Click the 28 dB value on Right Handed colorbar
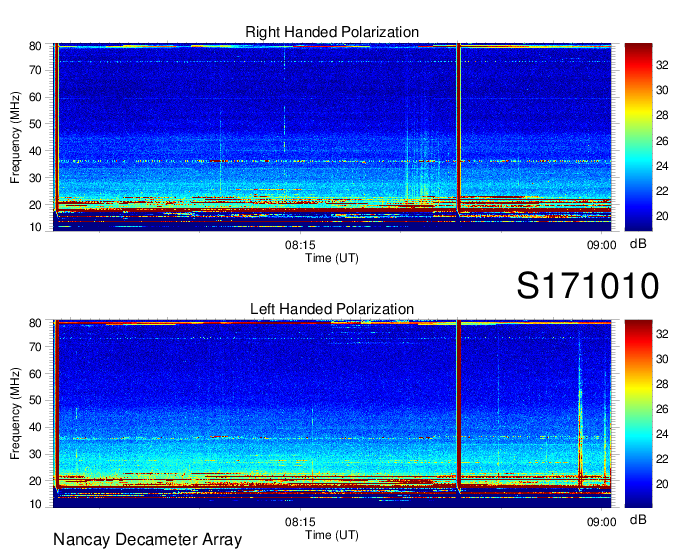This screenshot has width=680, height=552. [662, 115]
